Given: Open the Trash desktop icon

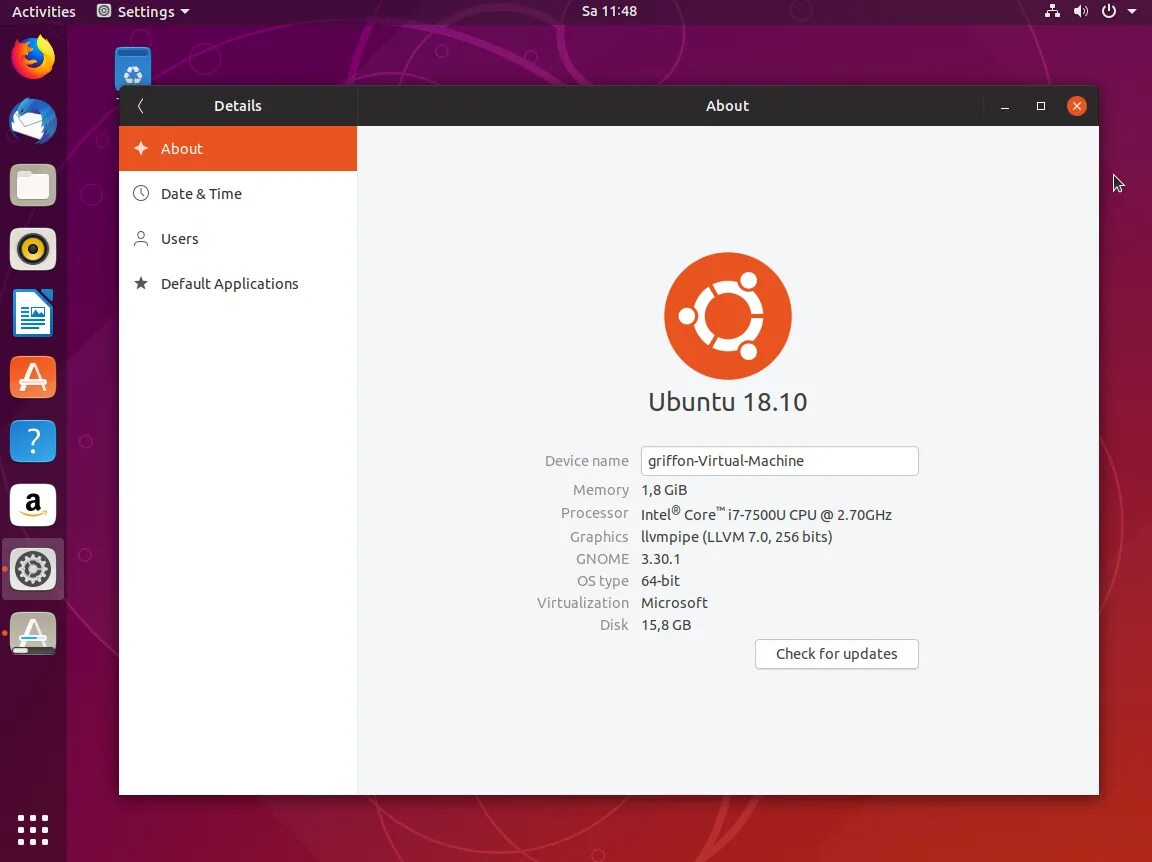Looking at the screenshot, I should coord(133,69).
